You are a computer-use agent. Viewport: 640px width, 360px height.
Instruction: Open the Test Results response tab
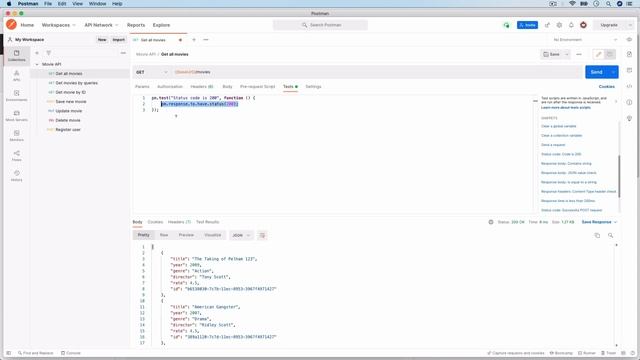point(207,222)
